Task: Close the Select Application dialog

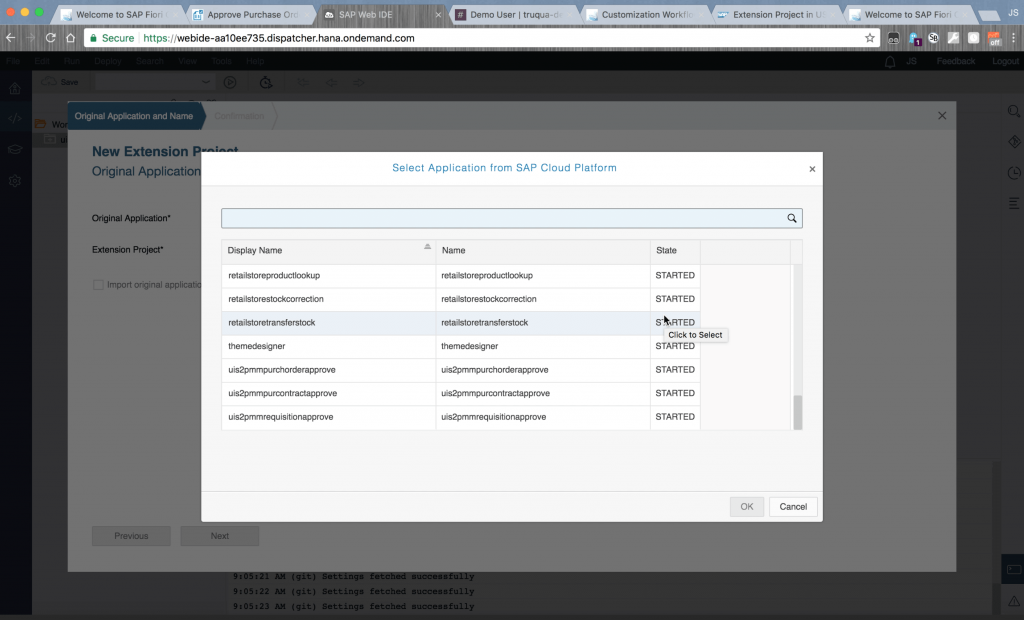Action: [x=812, y=169]
